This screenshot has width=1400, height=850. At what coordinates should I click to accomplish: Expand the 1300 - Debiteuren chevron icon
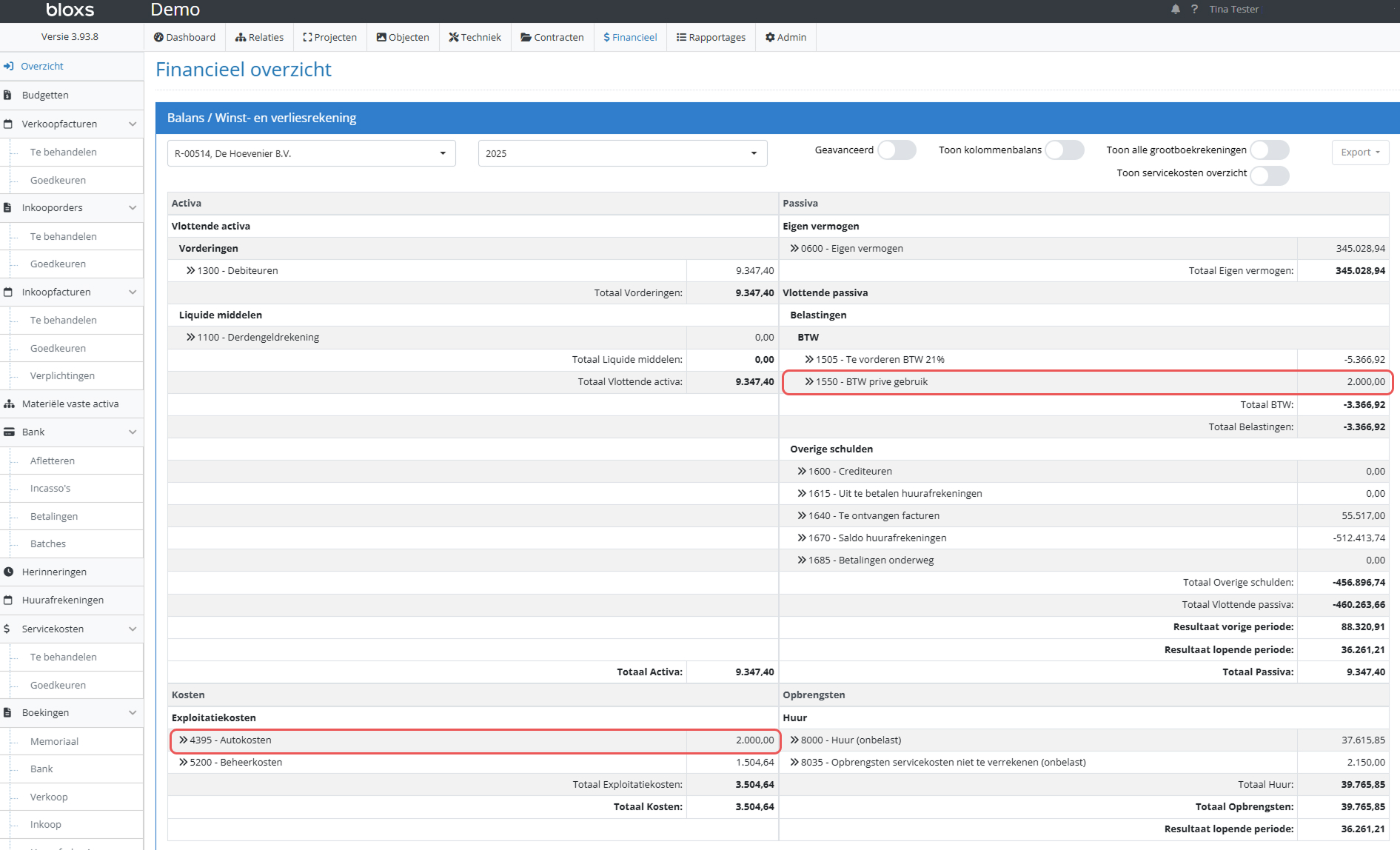(191, 271)
